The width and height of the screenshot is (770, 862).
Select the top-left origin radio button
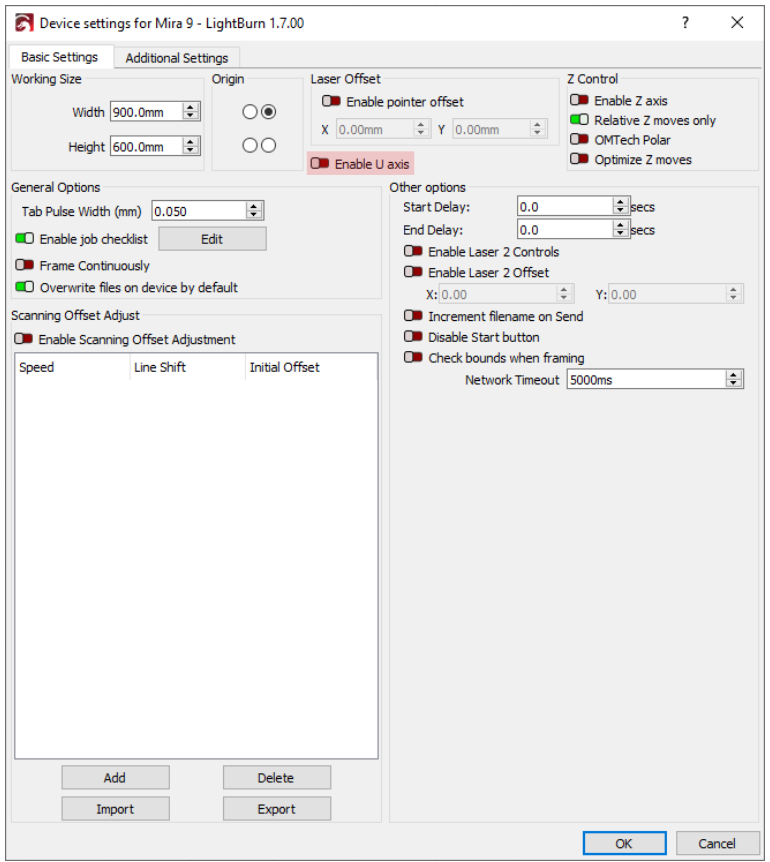250,112
